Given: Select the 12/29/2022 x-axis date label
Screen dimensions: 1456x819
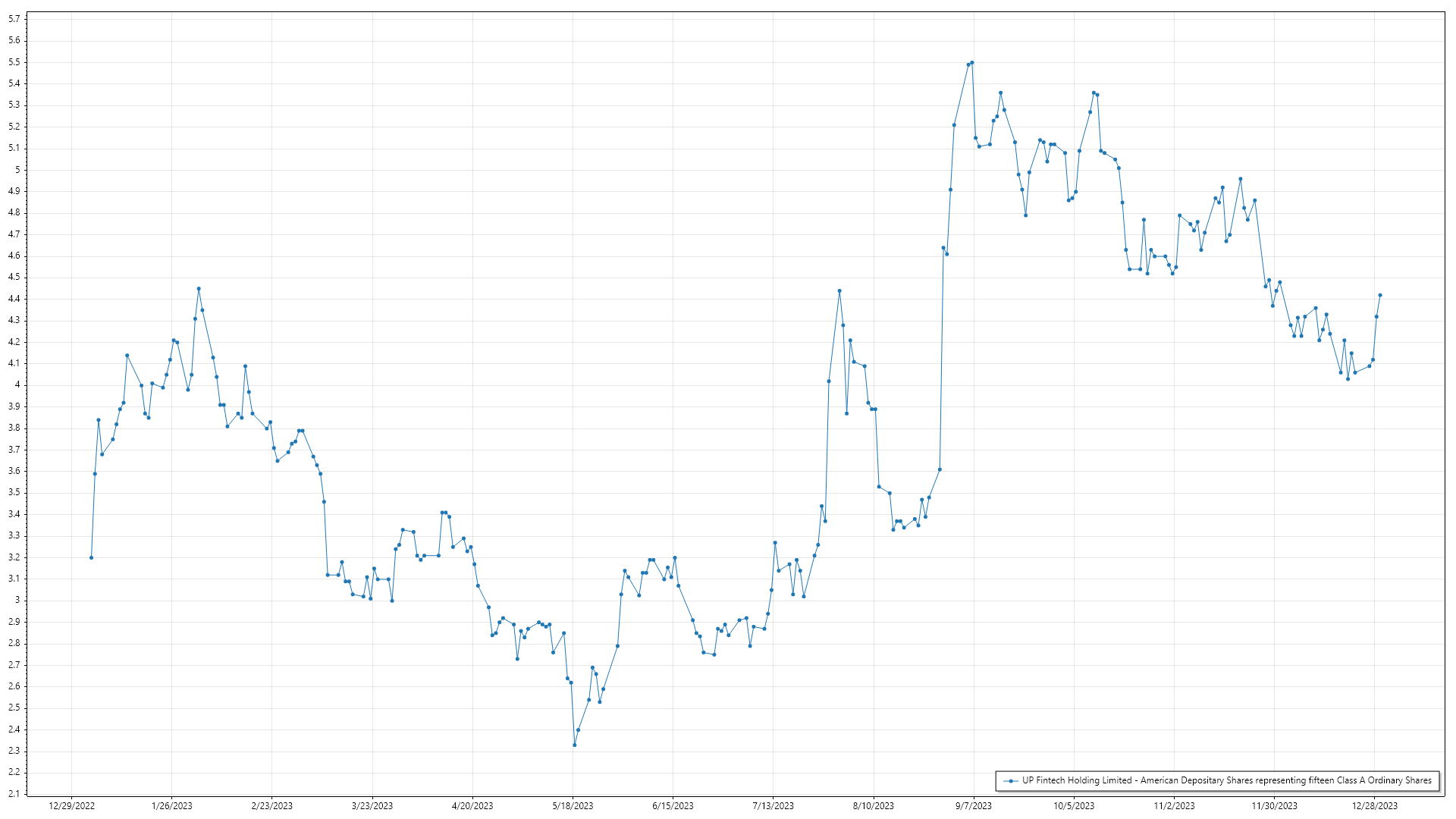Looking at the screenshot, I should (71, 806).
